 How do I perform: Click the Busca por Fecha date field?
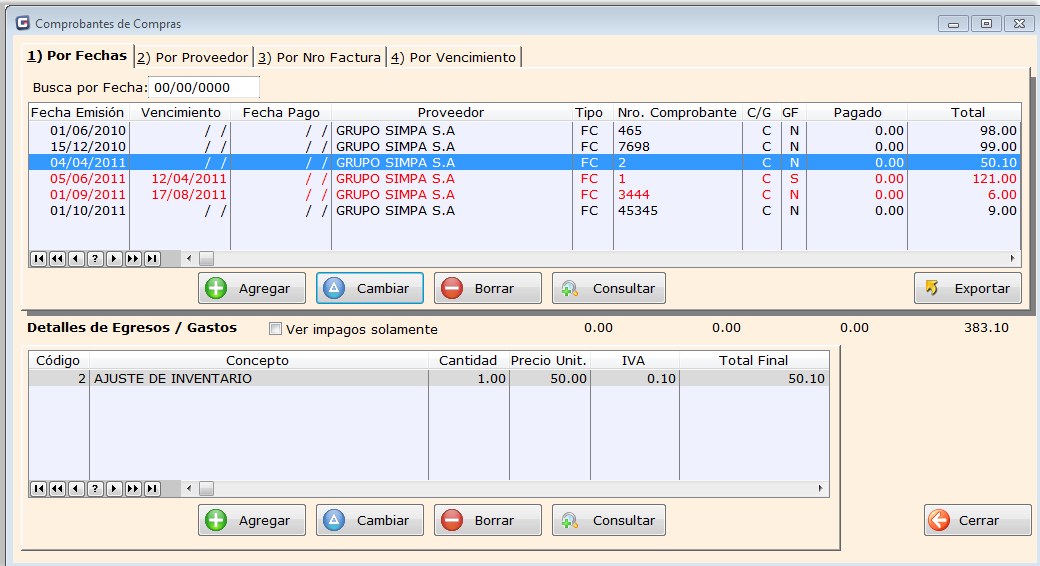[x=204, y=88]
